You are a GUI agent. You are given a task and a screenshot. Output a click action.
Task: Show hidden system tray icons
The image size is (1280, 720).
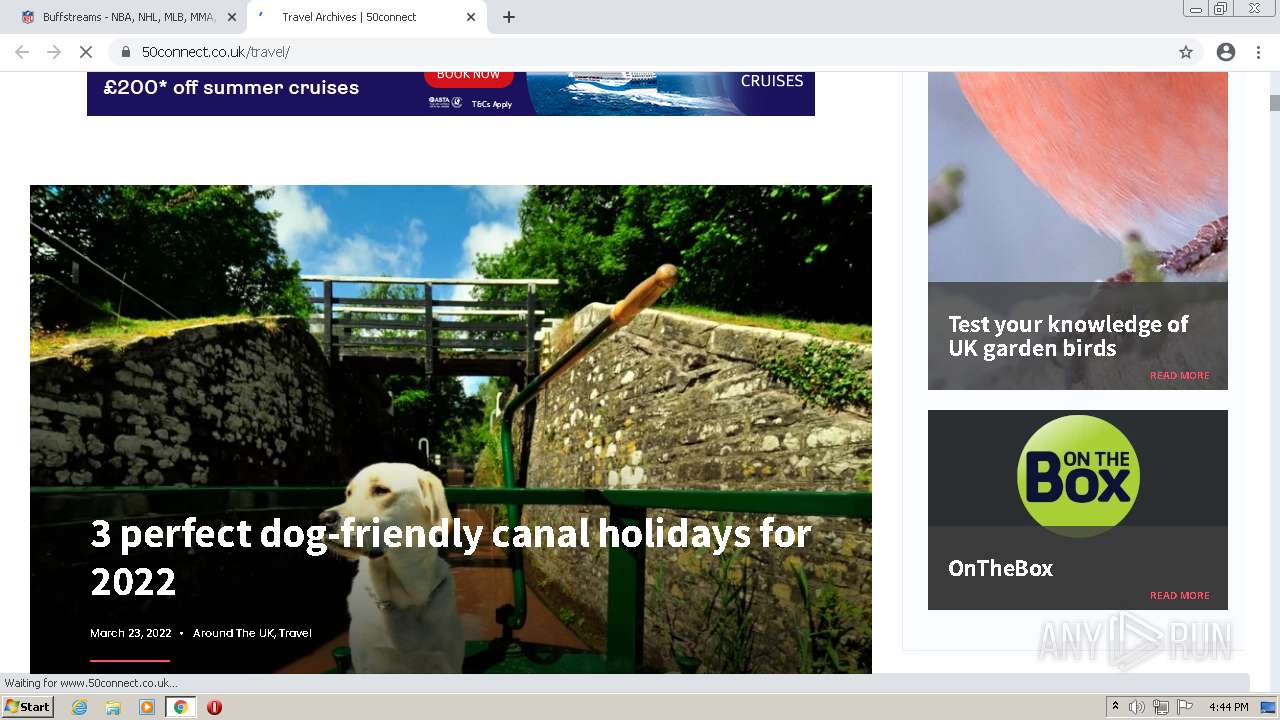(1115, 707)
